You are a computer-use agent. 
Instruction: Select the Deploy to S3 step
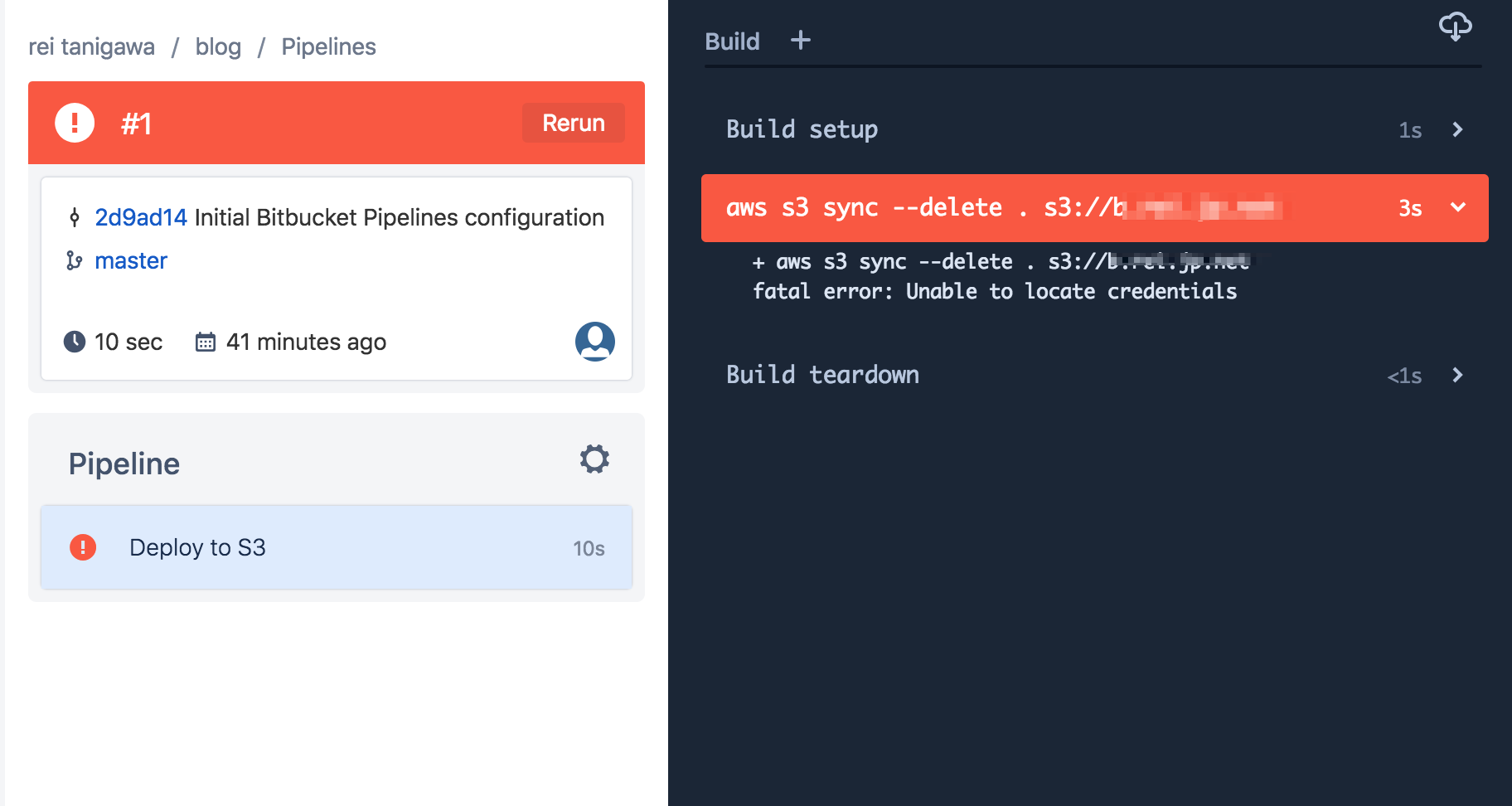tap(337, 547)
